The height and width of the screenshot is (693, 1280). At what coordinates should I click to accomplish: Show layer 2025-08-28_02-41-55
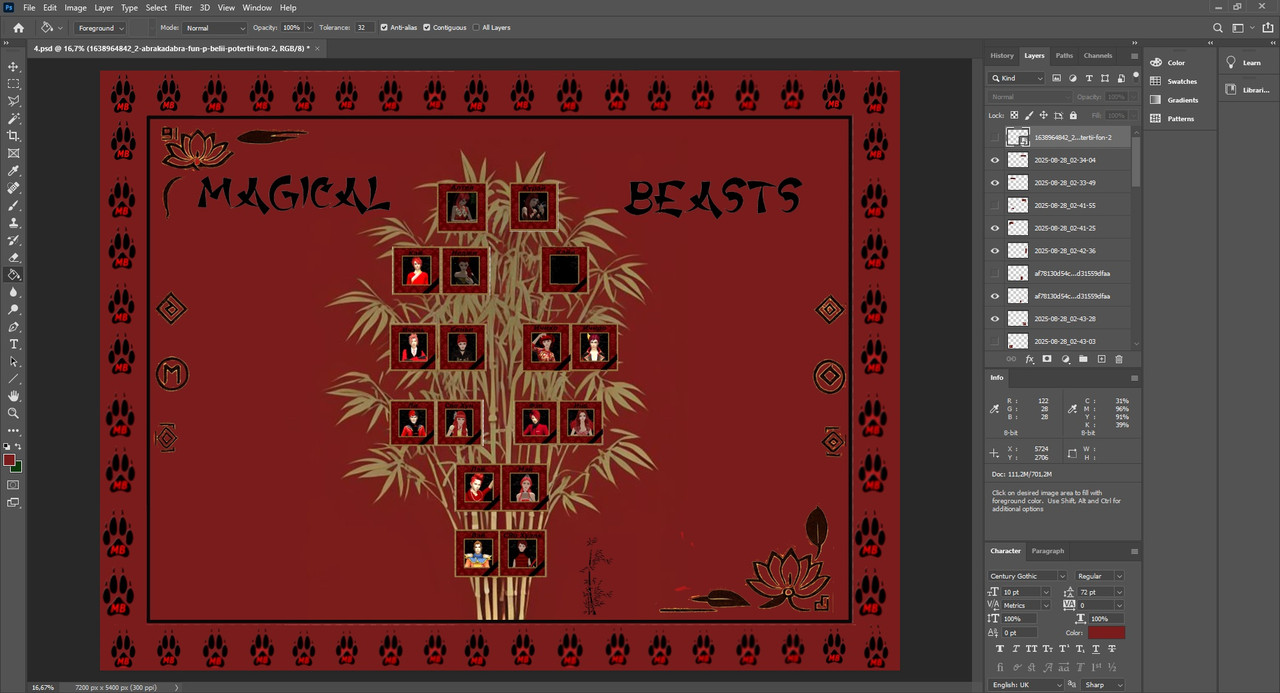995,205
